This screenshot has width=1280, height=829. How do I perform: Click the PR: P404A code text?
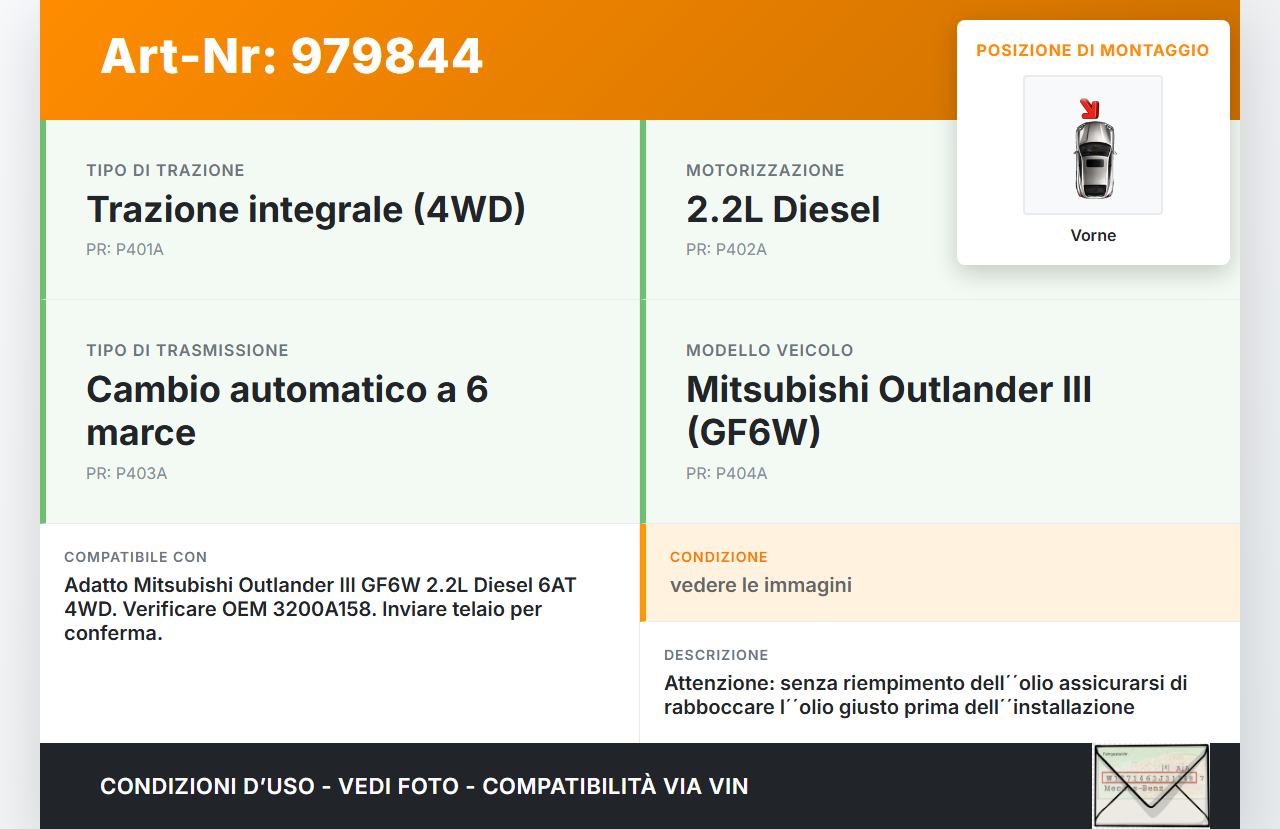726,473
